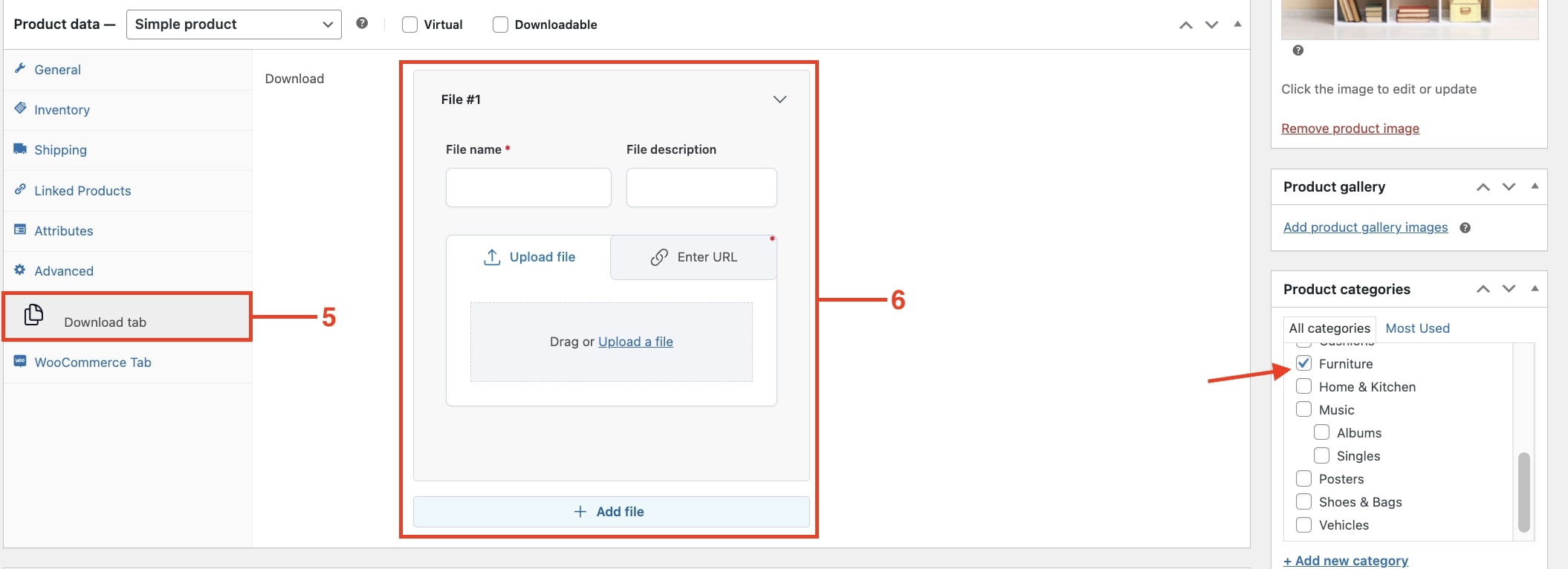
Task: Click the categories list scrollbar
Action: click(1523, 492)
